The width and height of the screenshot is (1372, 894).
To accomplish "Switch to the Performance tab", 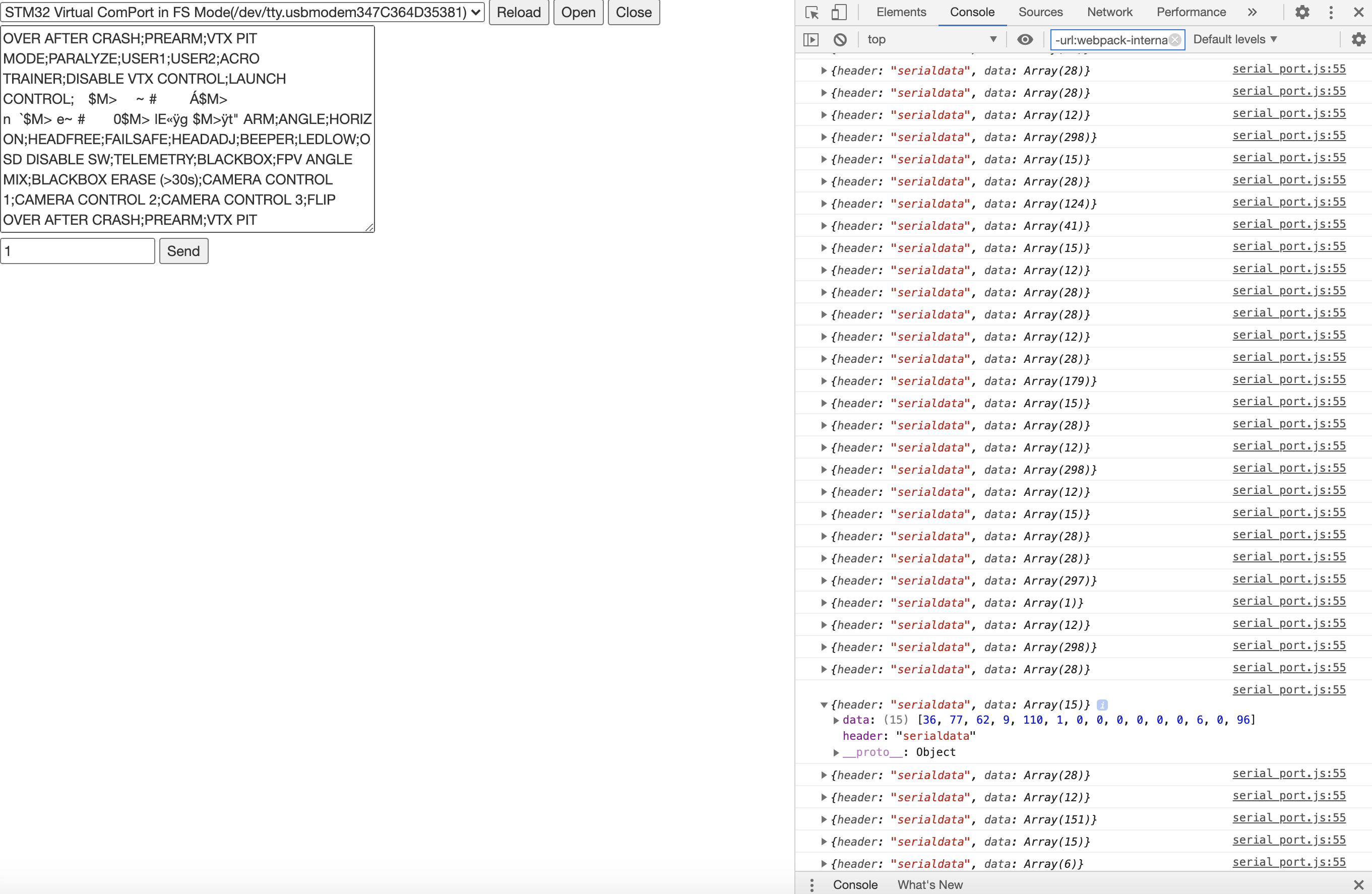I will [1191, 12].
